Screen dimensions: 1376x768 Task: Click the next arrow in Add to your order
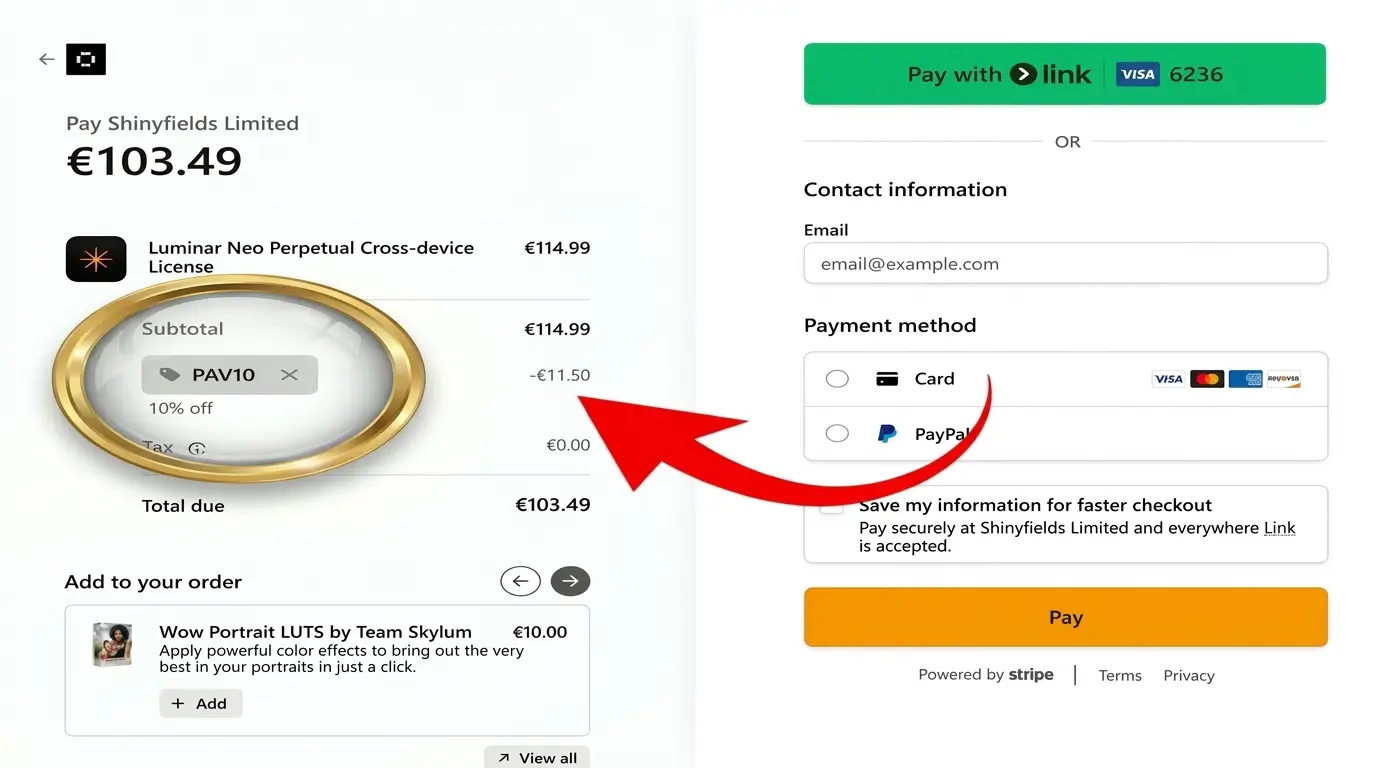[x=570, y=581]
